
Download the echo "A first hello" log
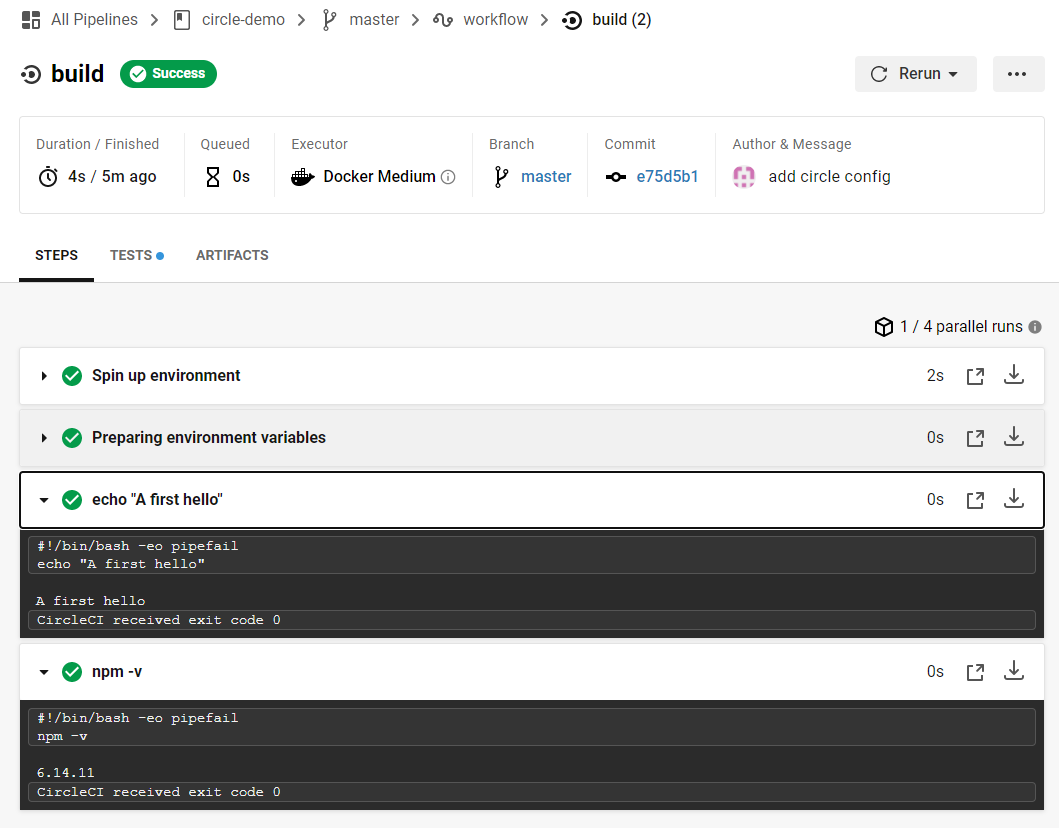click(1014, 499)
